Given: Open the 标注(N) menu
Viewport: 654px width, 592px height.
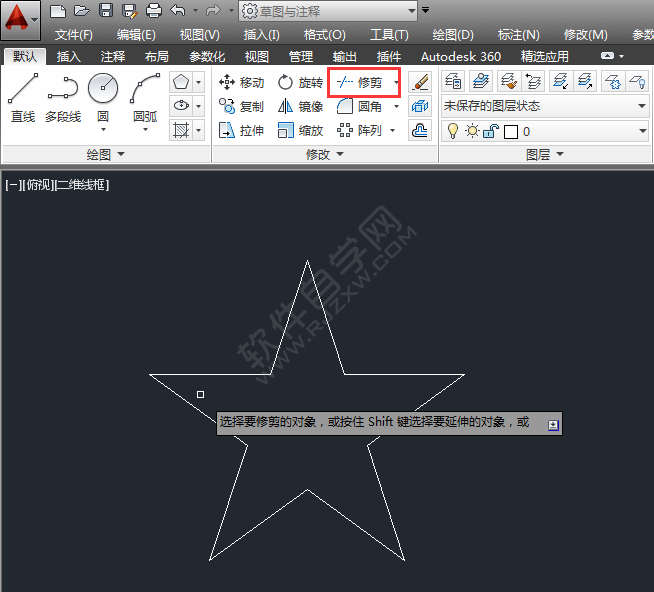Looking at the screenshot, I should pyautogui.click(x=518, y=35).
